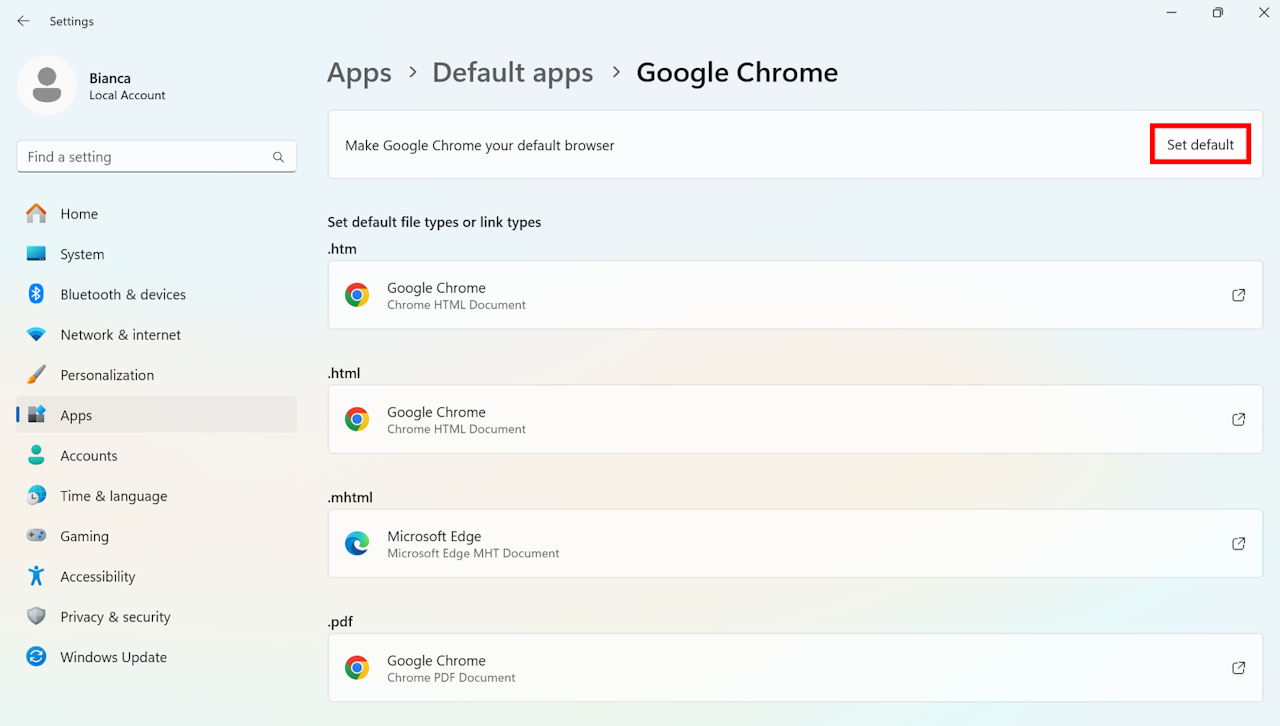Click the back arrow in Settings
The height and width of the screenshot is (726, 1280).
tap(23, 21)
